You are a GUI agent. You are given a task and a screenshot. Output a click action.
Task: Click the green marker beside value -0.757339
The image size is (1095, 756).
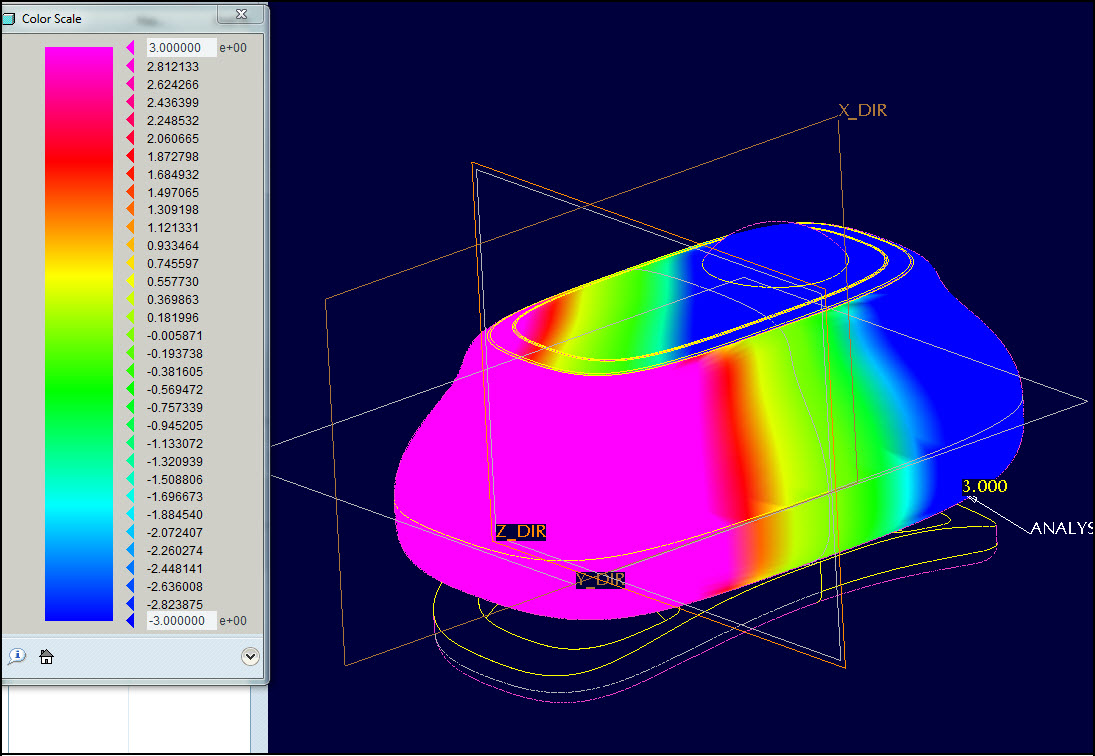tap(130, 407)
